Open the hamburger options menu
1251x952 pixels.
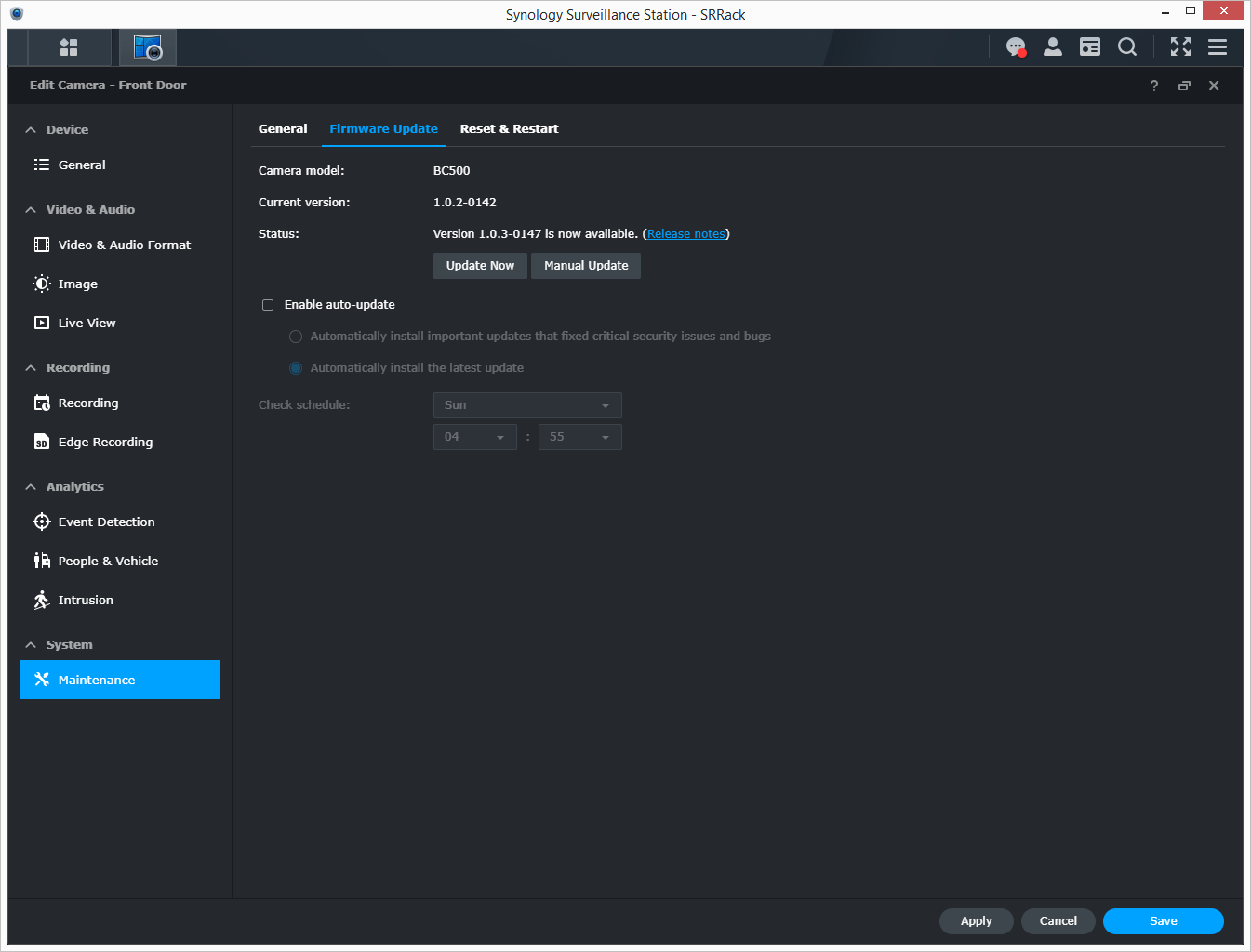click(1218, 47)
